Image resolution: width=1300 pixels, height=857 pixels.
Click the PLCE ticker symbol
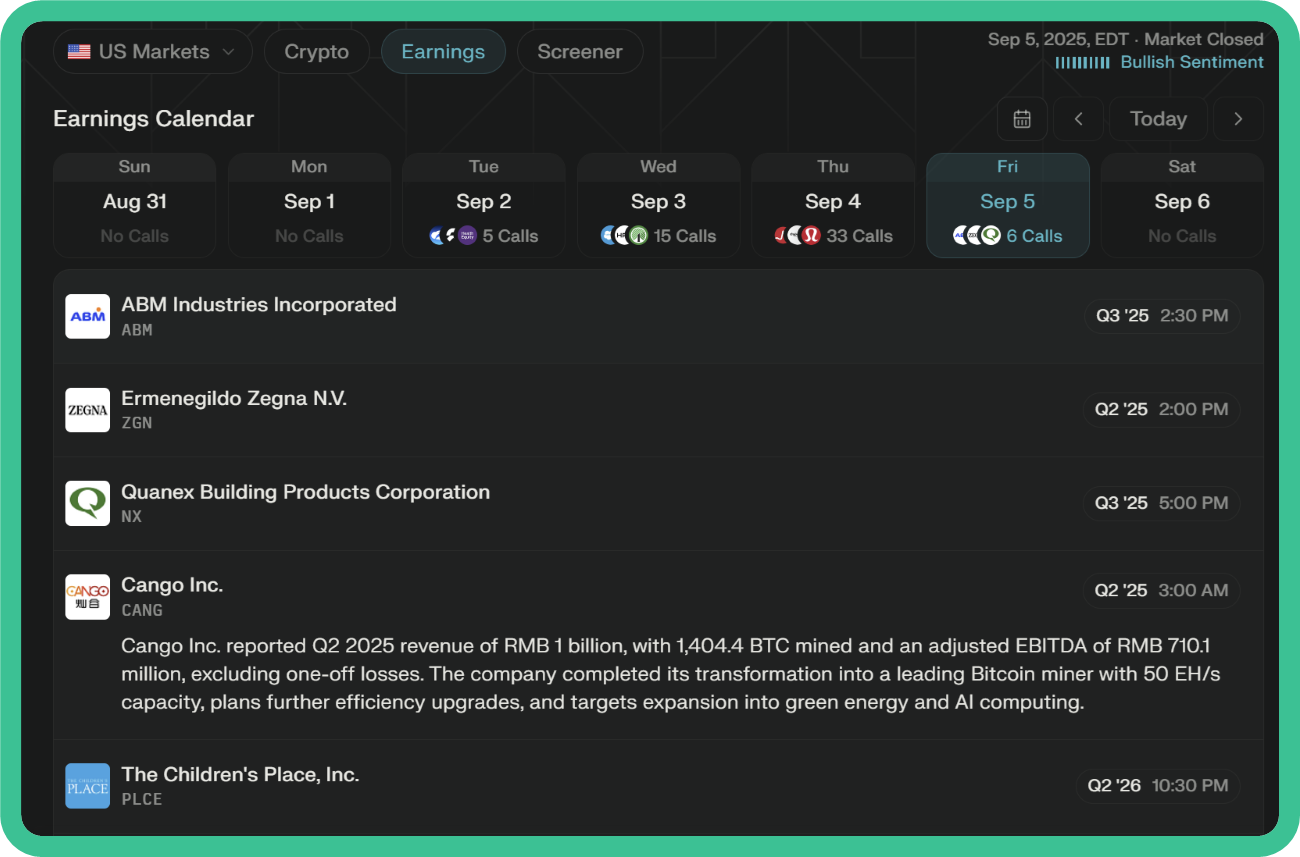[x=142, y=799]
